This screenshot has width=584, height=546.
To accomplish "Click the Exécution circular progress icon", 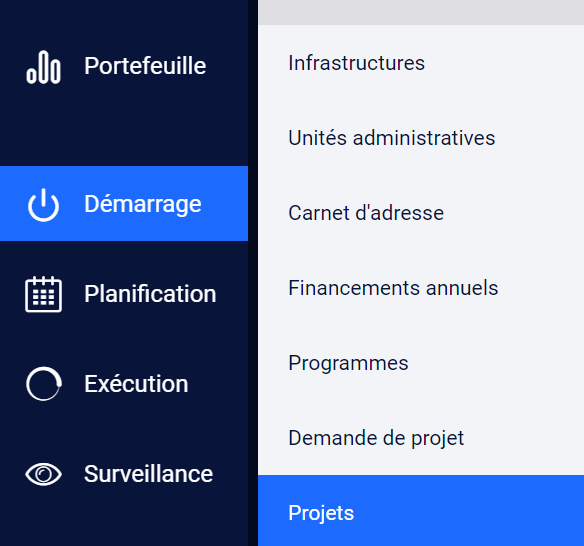I will 44,384.
